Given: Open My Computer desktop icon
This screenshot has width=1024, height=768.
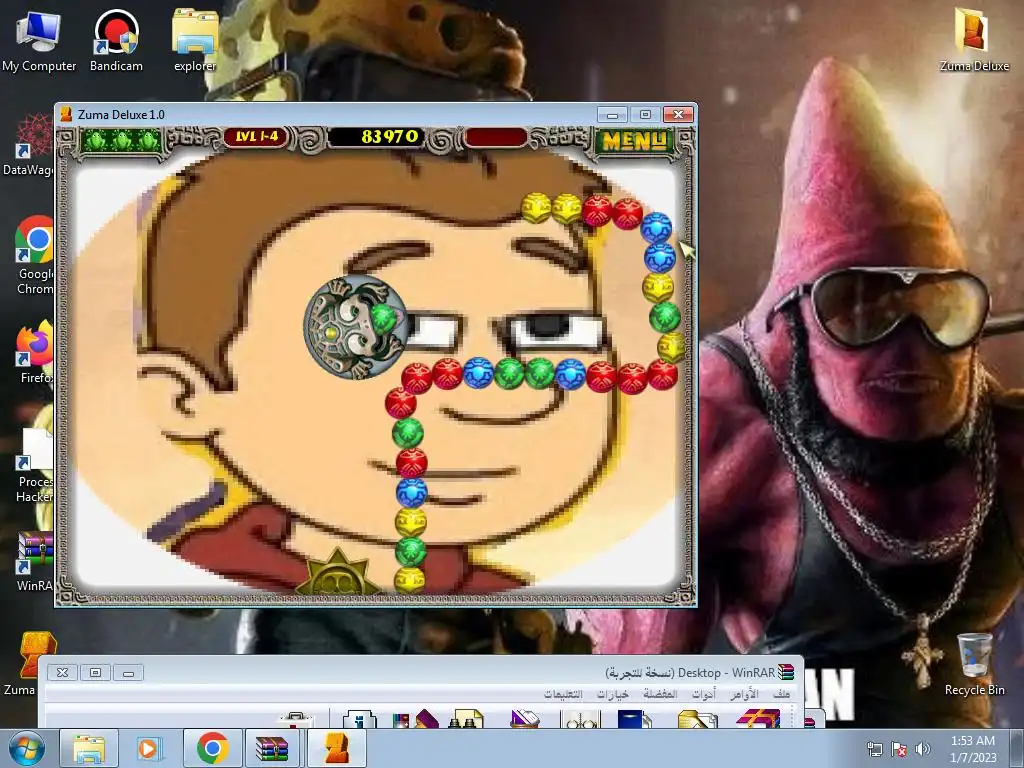Looking at the screenshot, I should [39, 41].
